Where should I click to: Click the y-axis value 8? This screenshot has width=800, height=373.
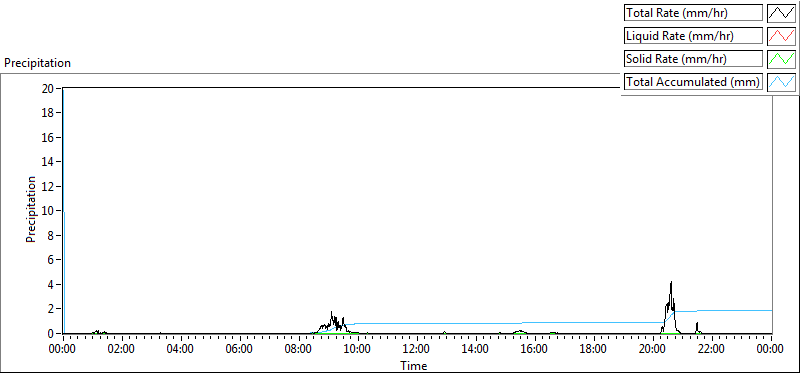pos(52,235)
